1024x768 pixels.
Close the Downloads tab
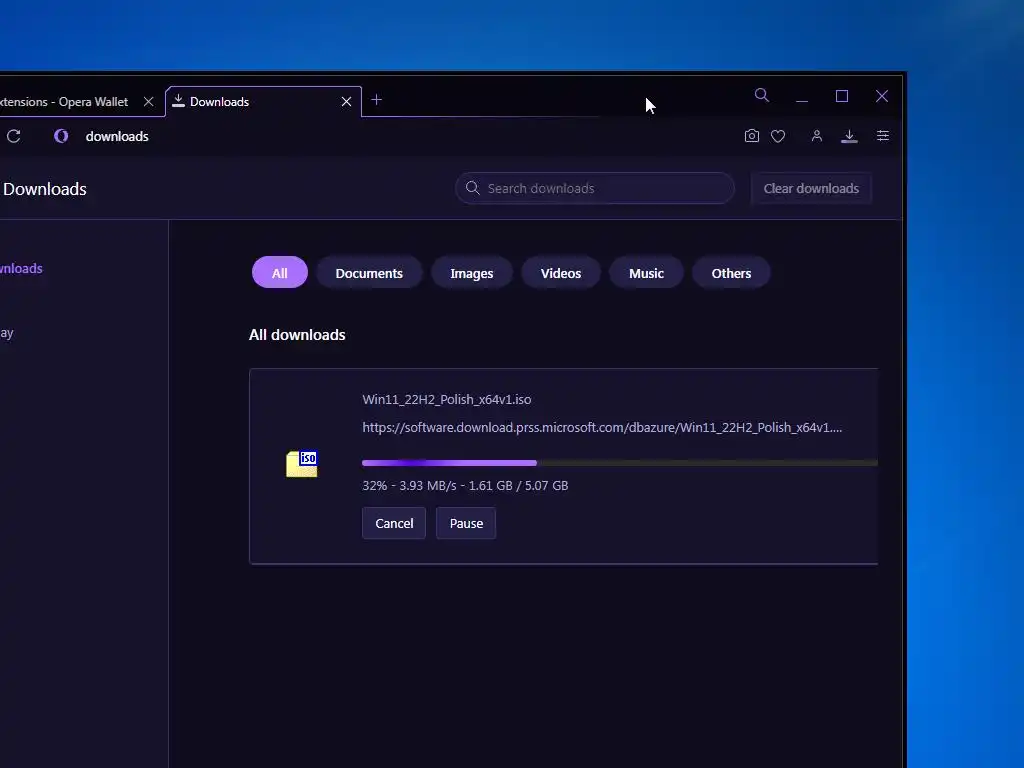point(346,102)
